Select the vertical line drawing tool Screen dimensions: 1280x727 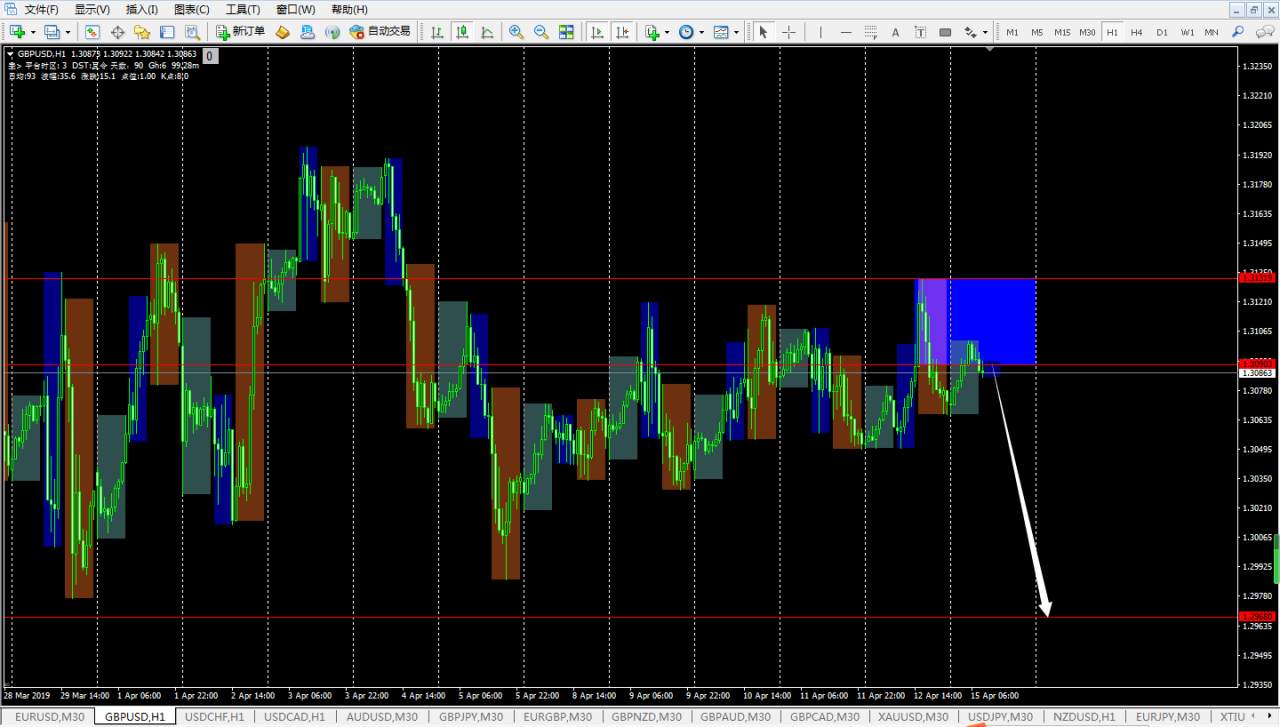[821, 32]
